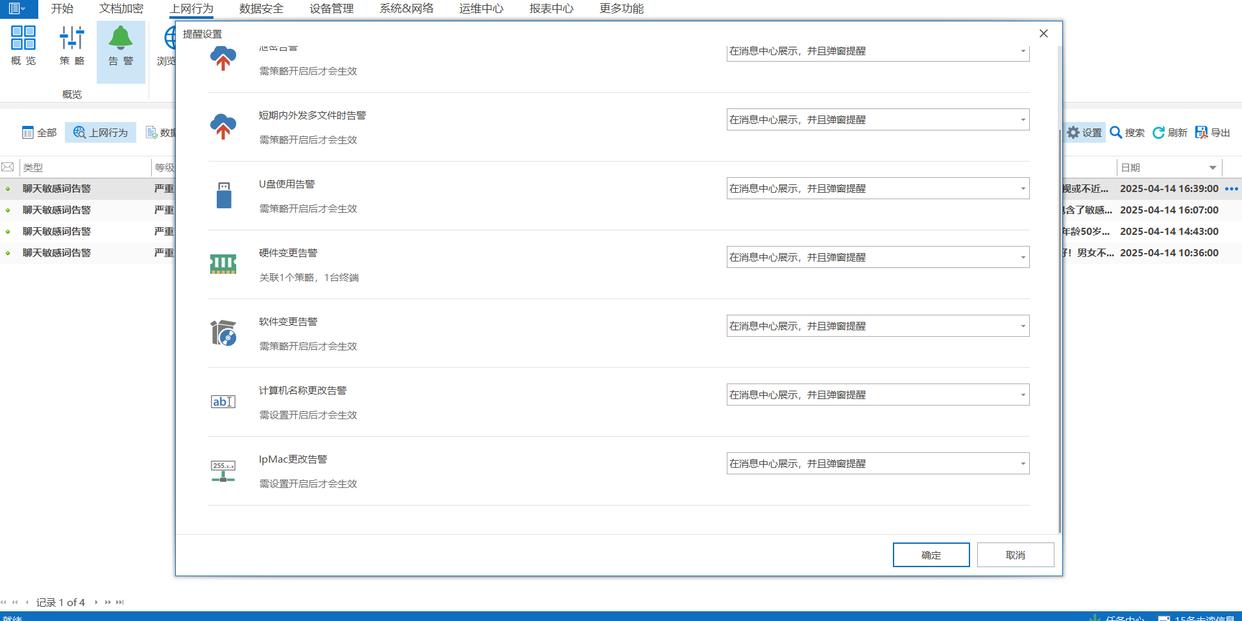Click the cloud upload icon beside 短期内外发多文件时告警
Viewport: 1242px width, 621px height.
tap(223, 127)
